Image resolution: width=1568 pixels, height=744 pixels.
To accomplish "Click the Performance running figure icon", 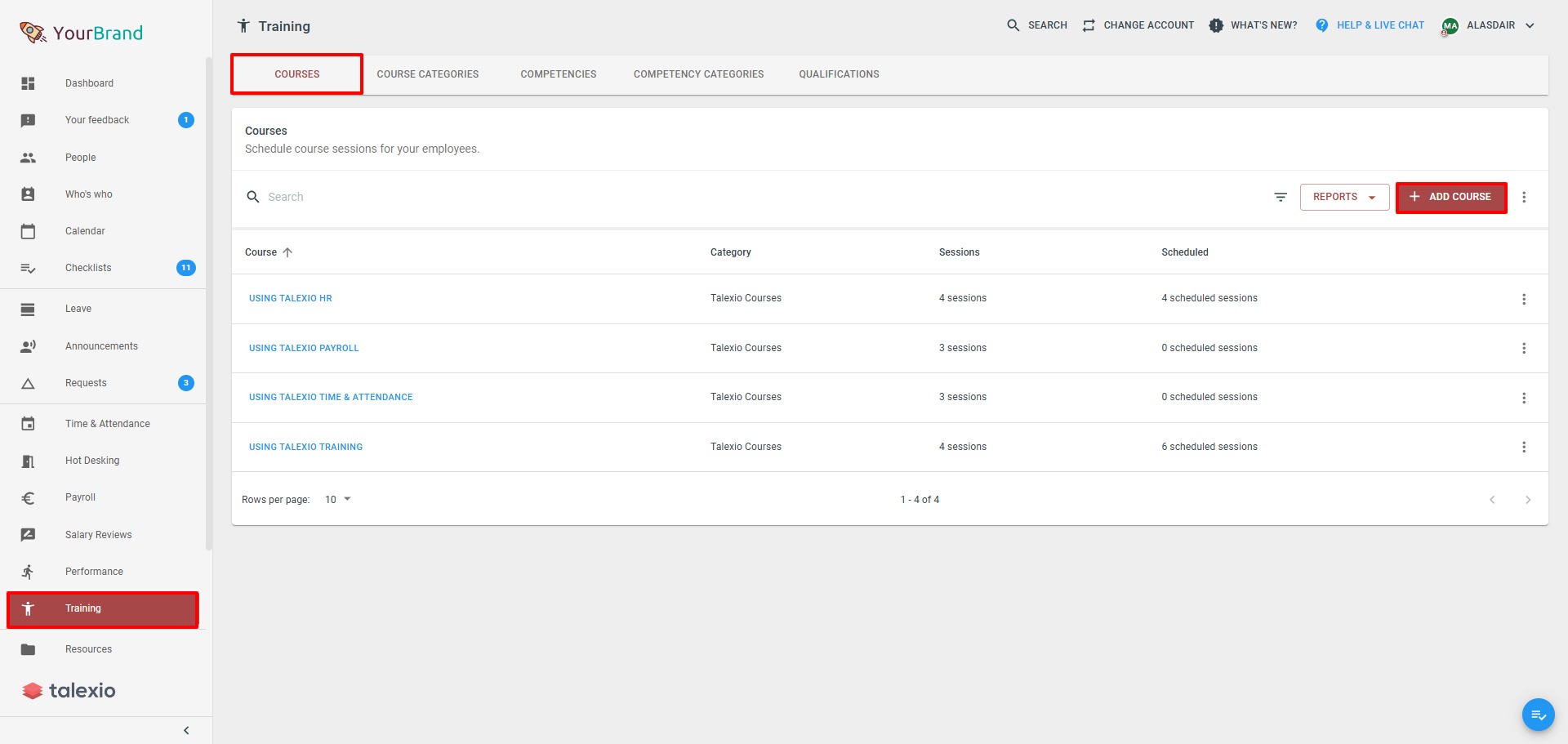I will coord(28,572).
